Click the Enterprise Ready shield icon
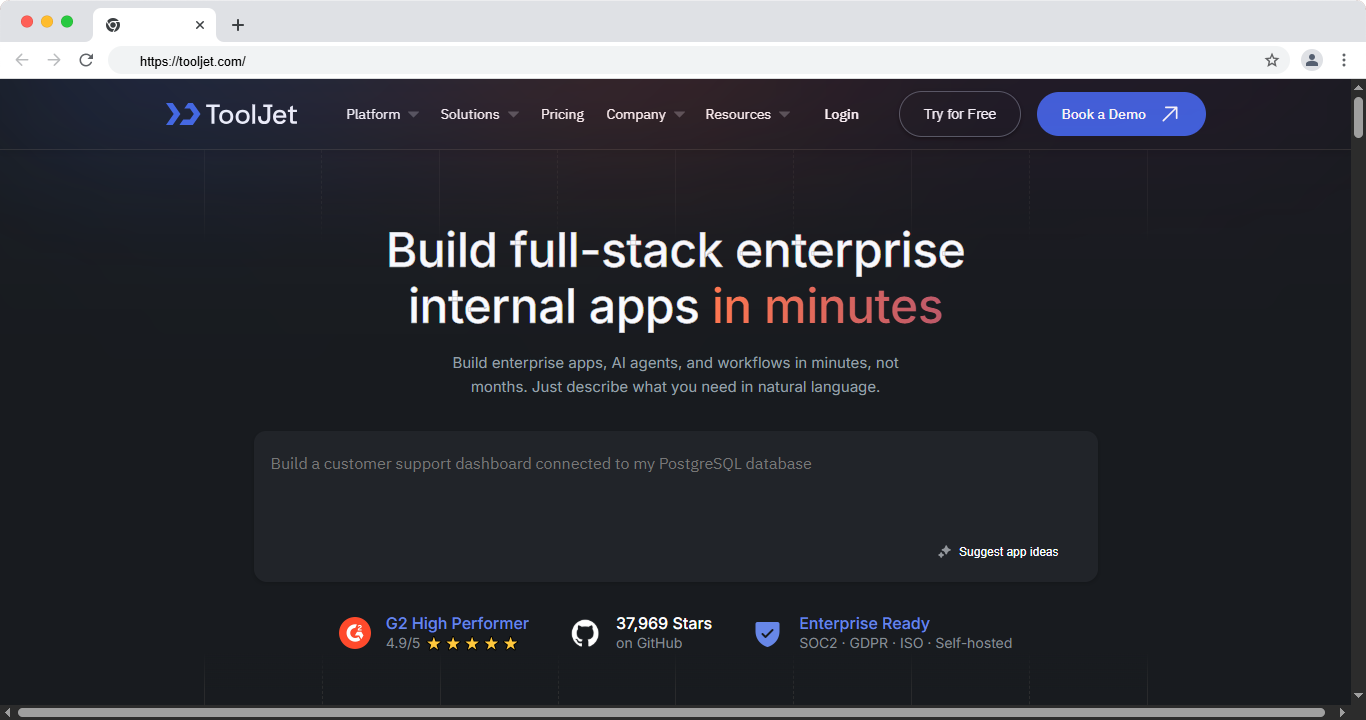This screenshot has height=720, width=1366. 767,633
